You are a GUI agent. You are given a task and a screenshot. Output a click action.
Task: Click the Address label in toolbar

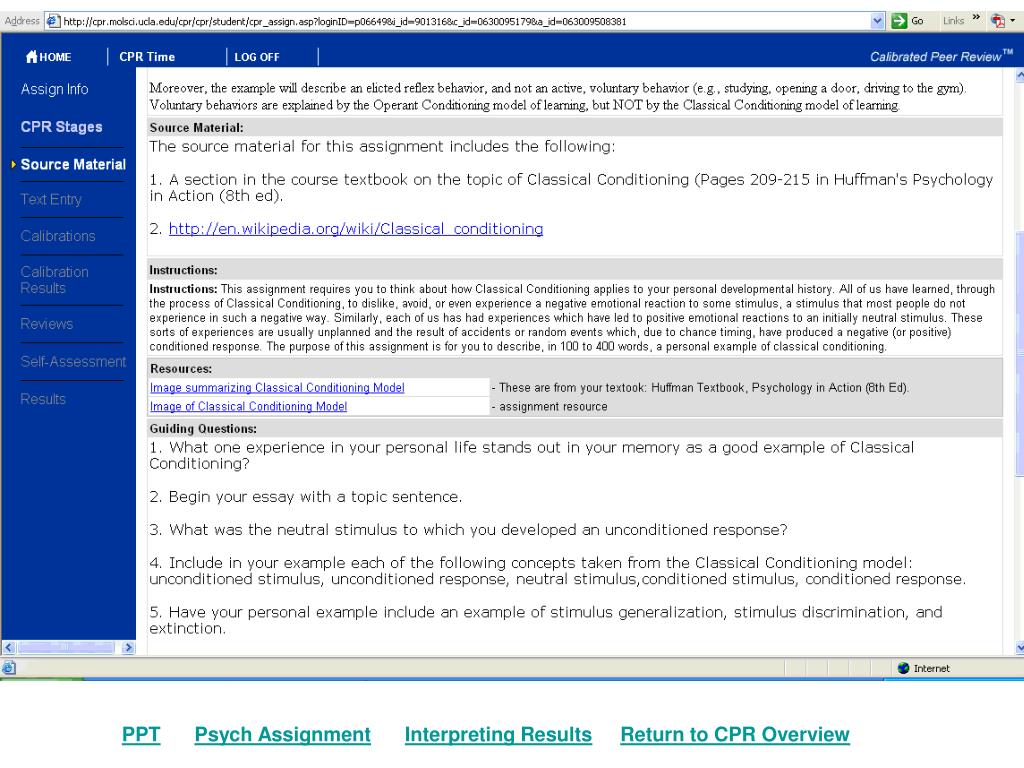click(x=22, y=21)
